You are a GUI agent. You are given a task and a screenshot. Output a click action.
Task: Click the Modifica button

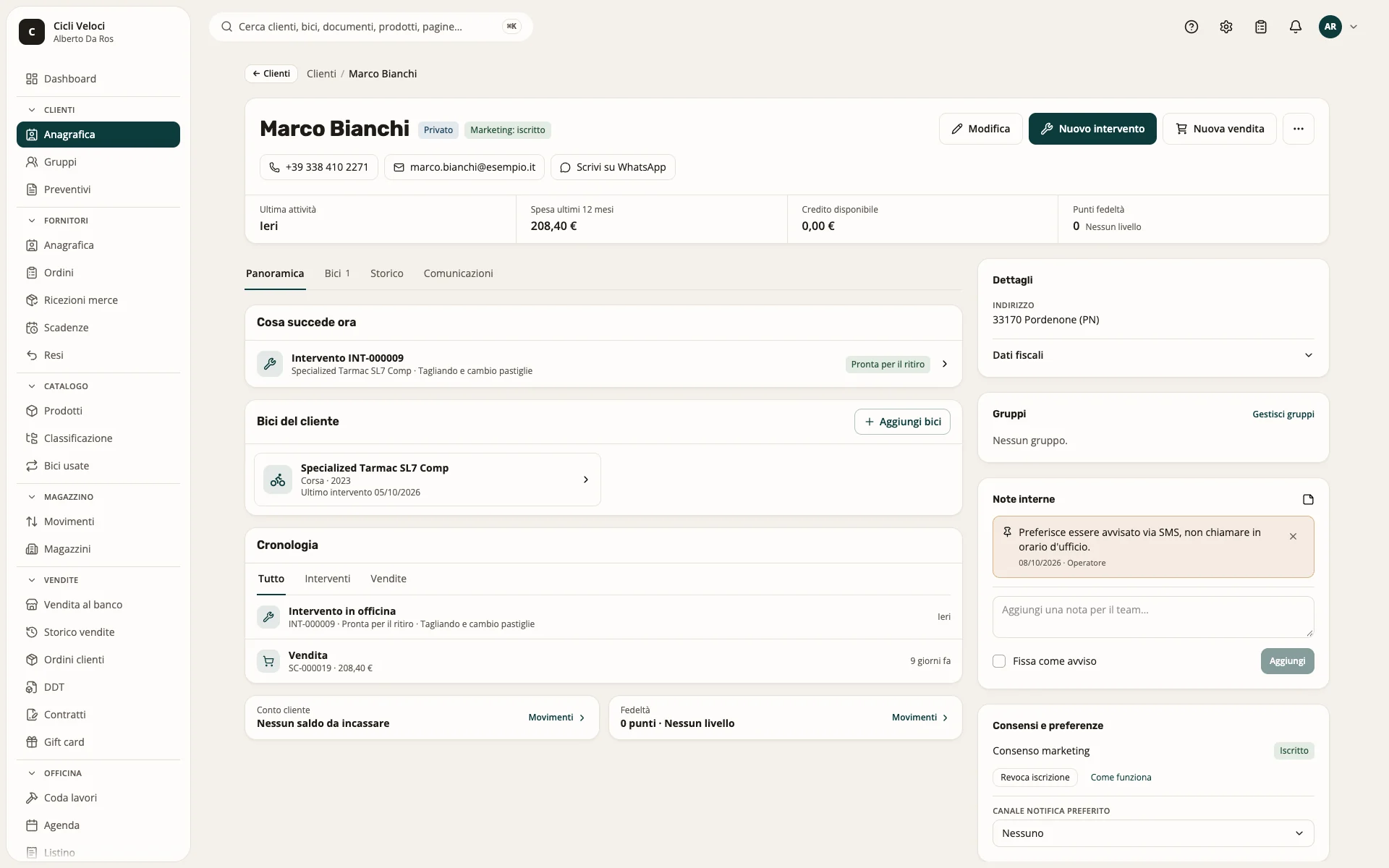click(981, 129)
